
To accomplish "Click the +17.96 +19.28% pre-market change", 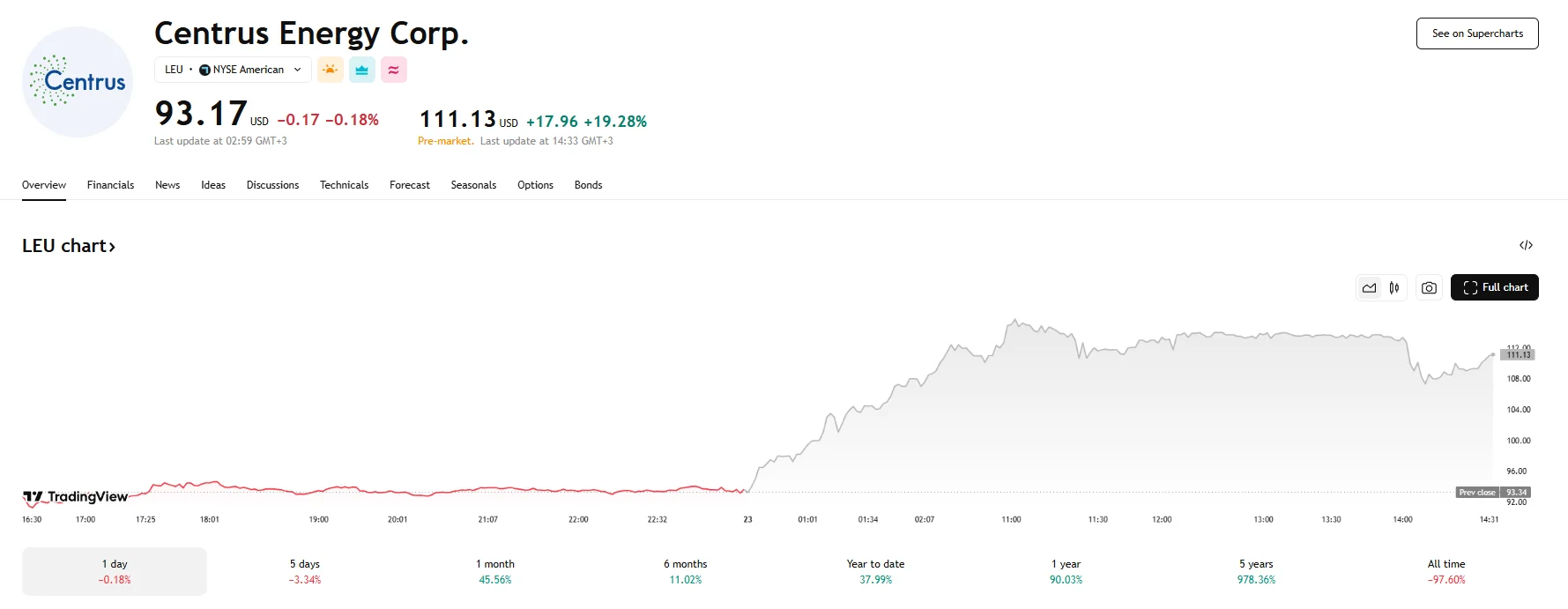I will (586, 122).
